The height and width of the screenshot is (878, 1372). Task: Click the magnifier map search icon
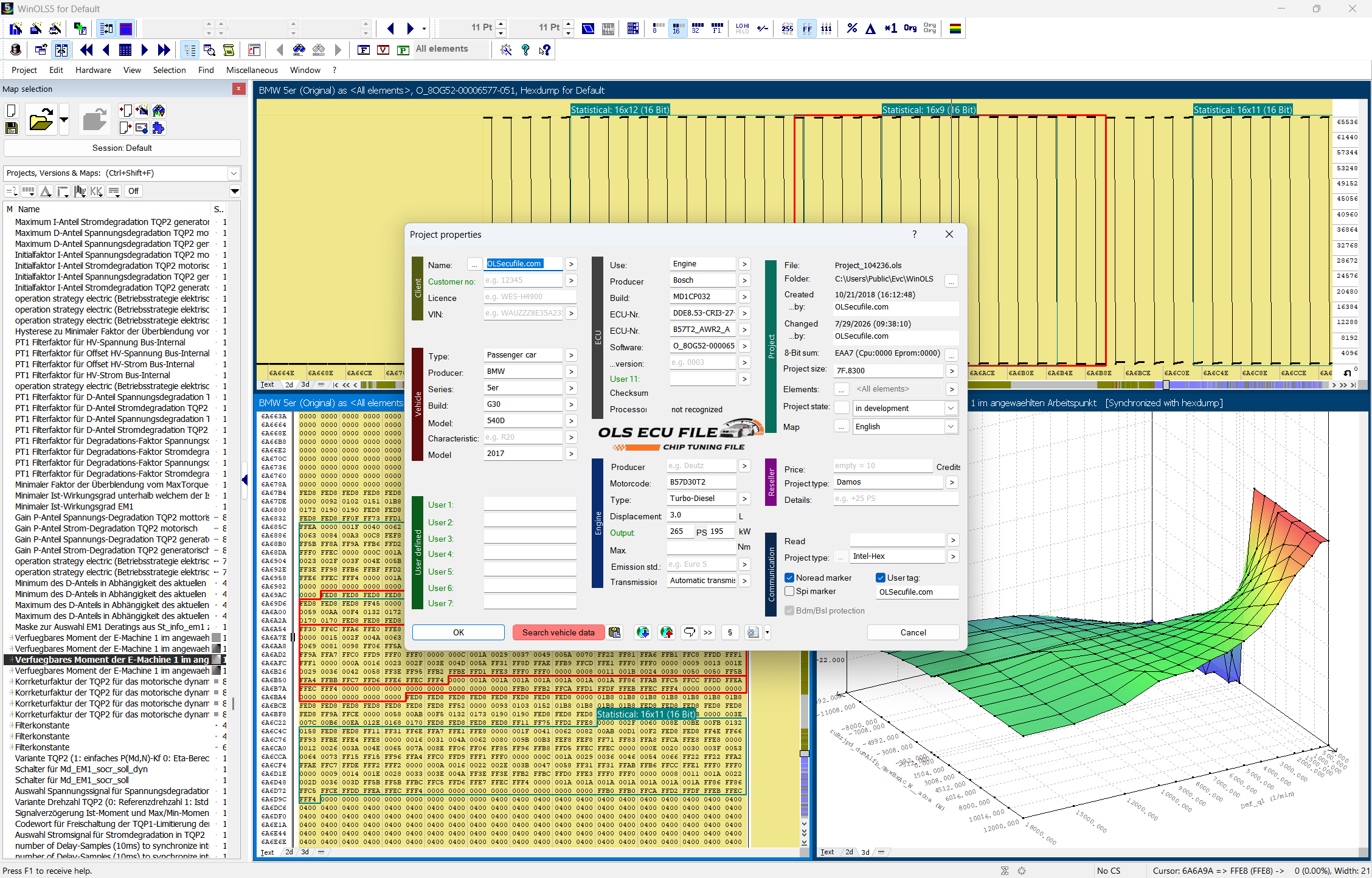(209, 50)
